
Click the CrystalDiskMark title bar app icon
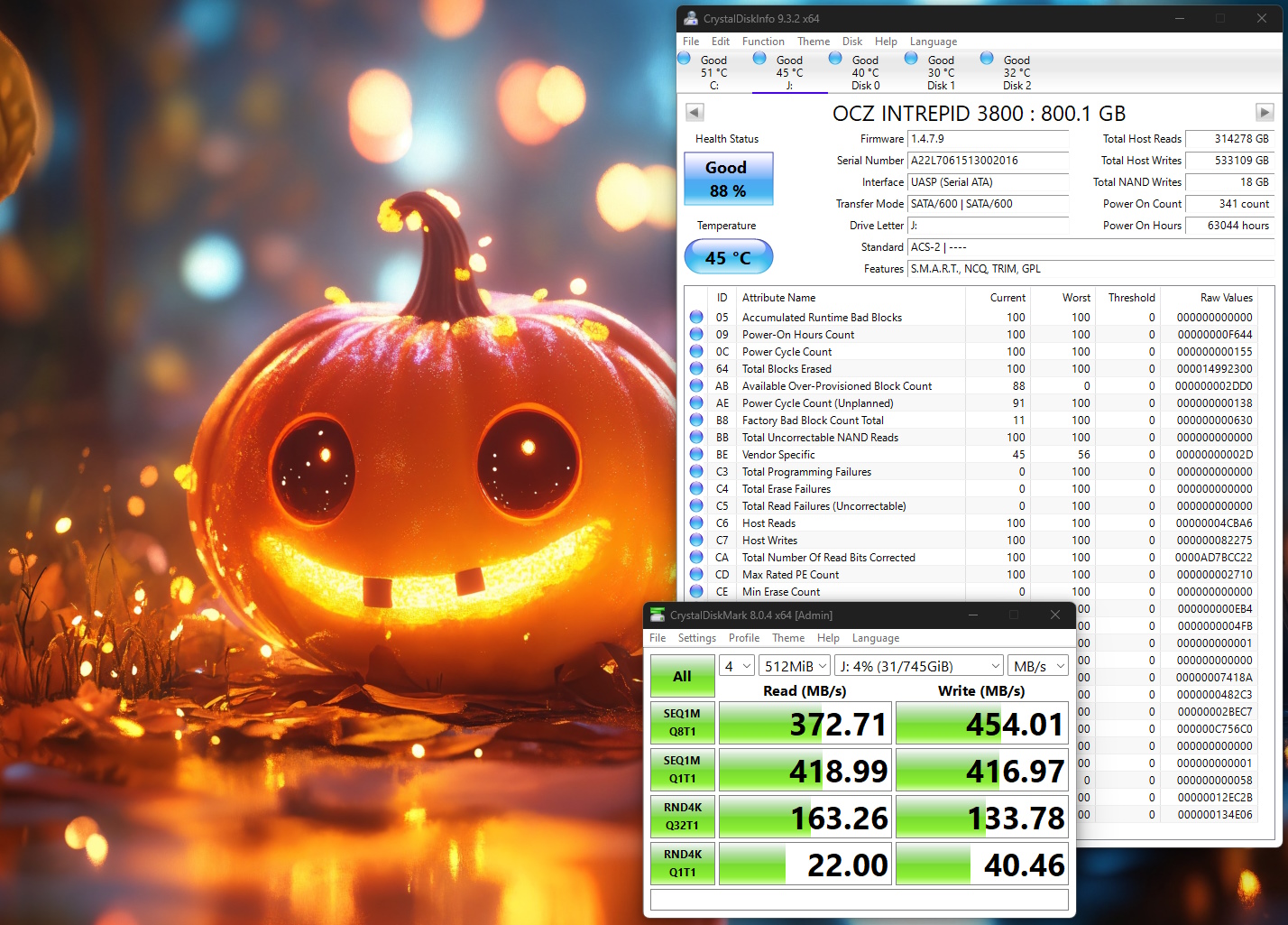pyautogui.click(x=657, y=615)
